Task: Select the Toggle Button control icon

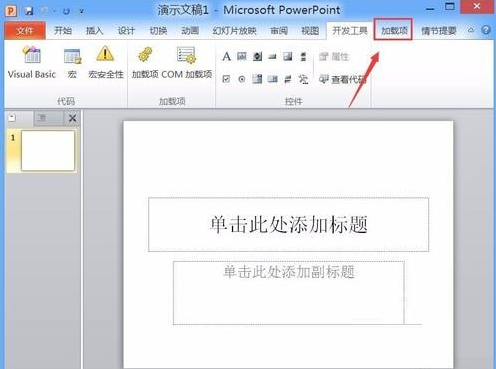Action: tap(288, 79)
